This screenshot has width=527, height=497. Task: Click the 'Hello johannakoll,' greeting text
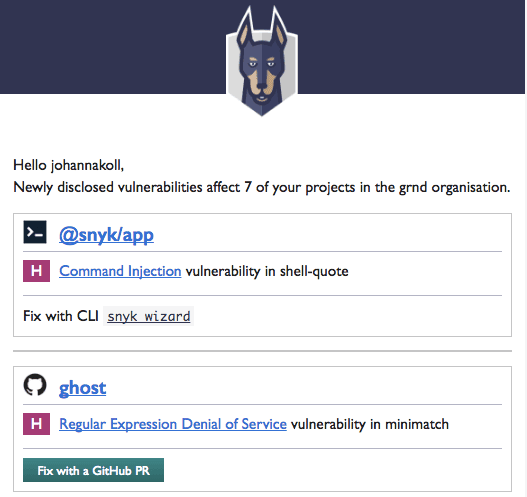tap(69, 165)
